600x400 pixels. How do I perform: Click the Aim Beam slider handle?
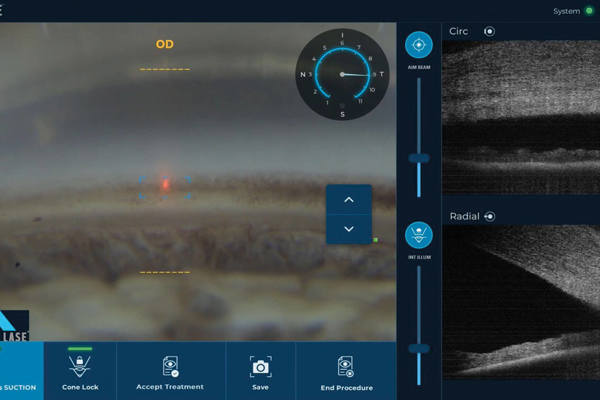(x=418, y=158)
